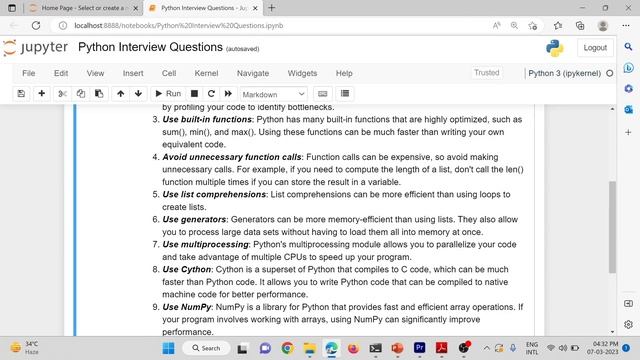
Task: Toggle table of contents list icon
Action: (x=345, y=94)
